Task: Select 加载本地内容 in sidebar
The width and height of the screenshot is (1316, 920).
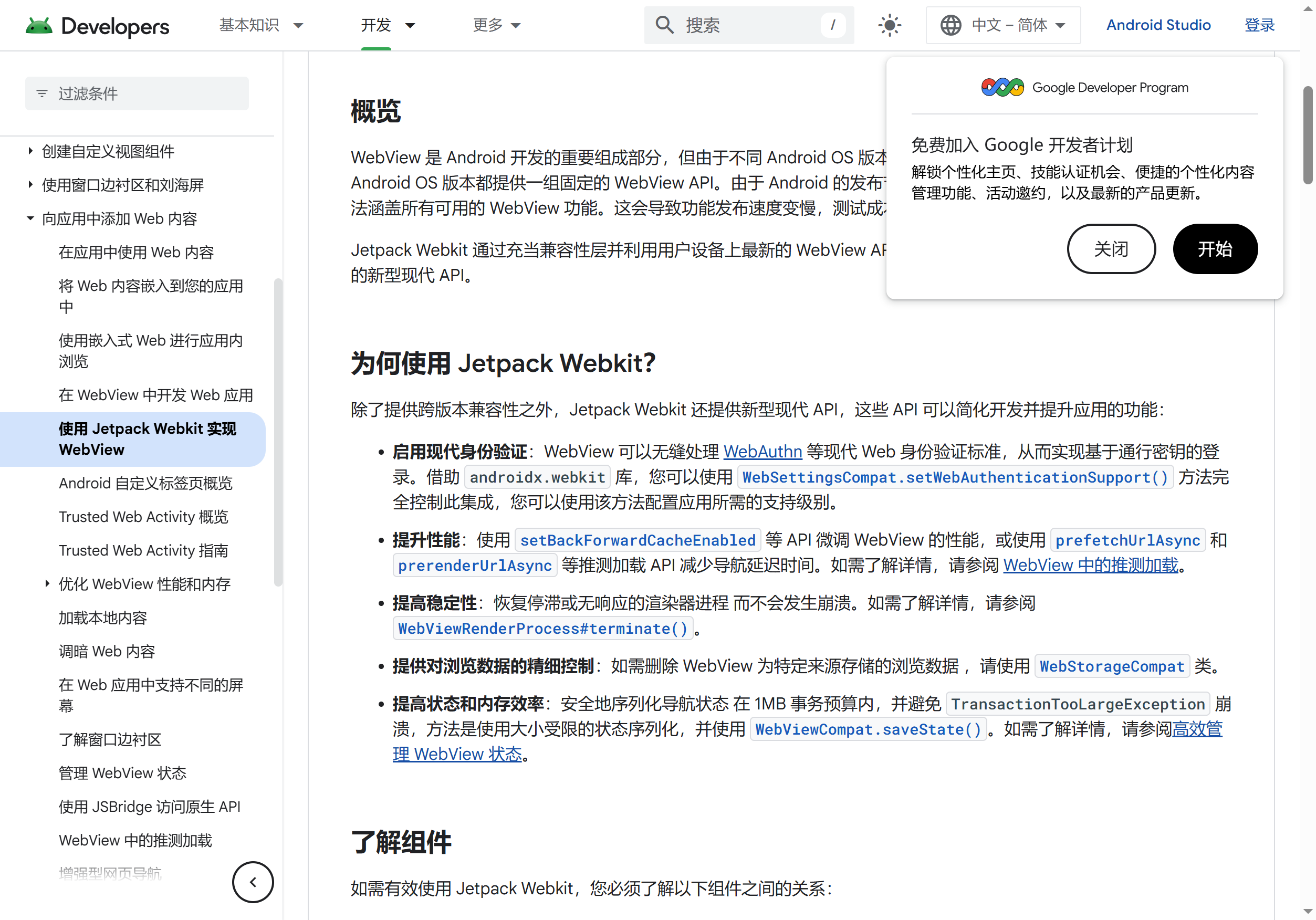Action: coord(102,618)
